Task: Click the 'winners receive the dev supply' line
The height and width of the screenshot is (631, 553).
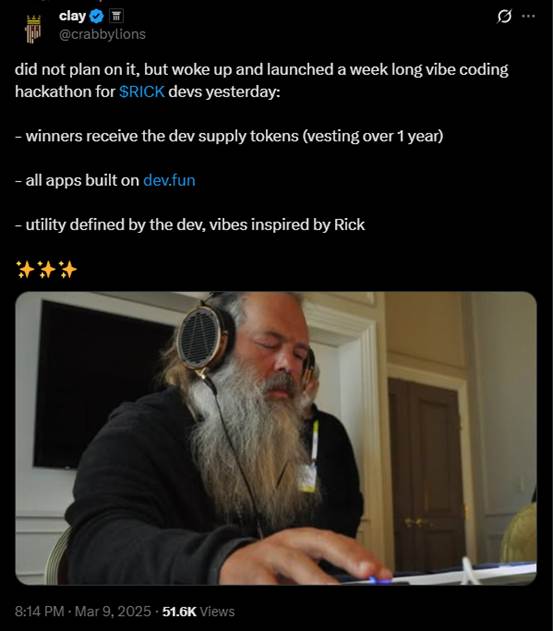Action: point(229,136)
